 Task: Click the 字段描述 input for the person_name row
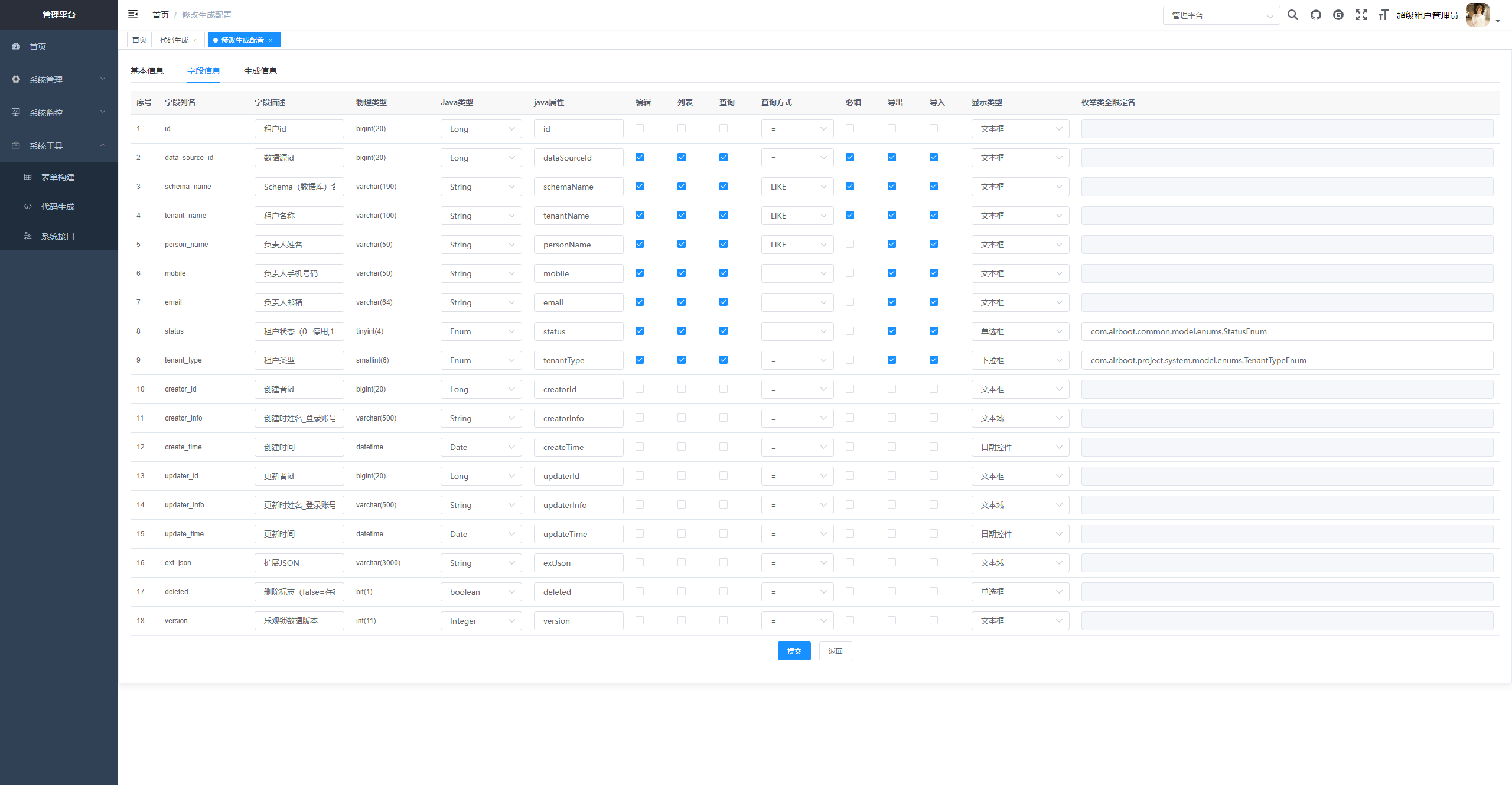(x=299, y=245)
